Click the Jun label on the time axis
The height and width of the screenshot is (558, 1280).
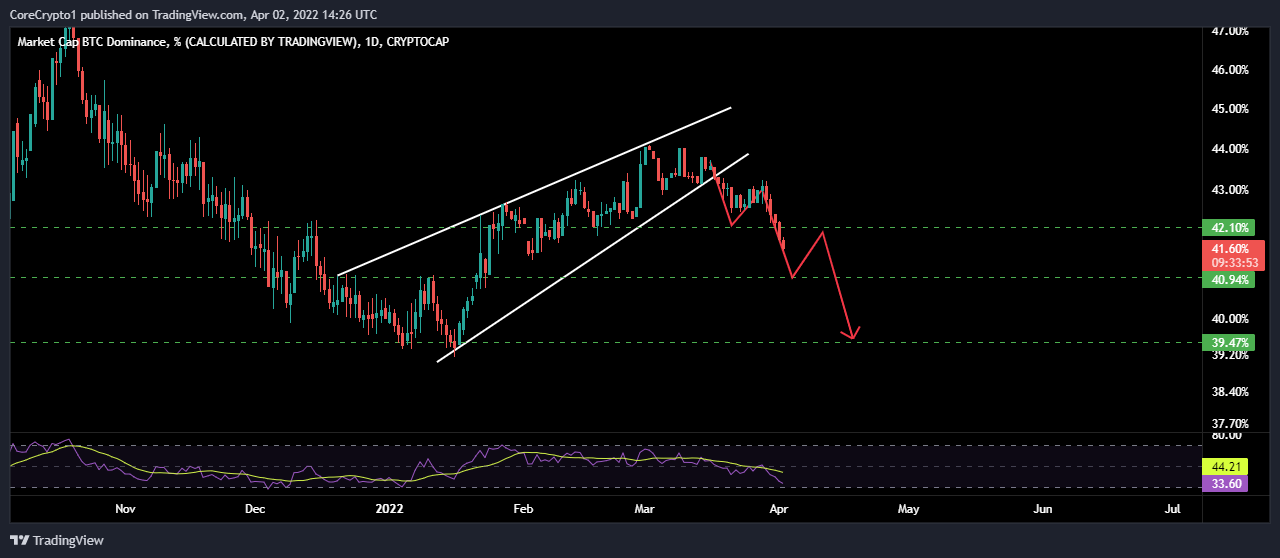[x=1043, y=509]
